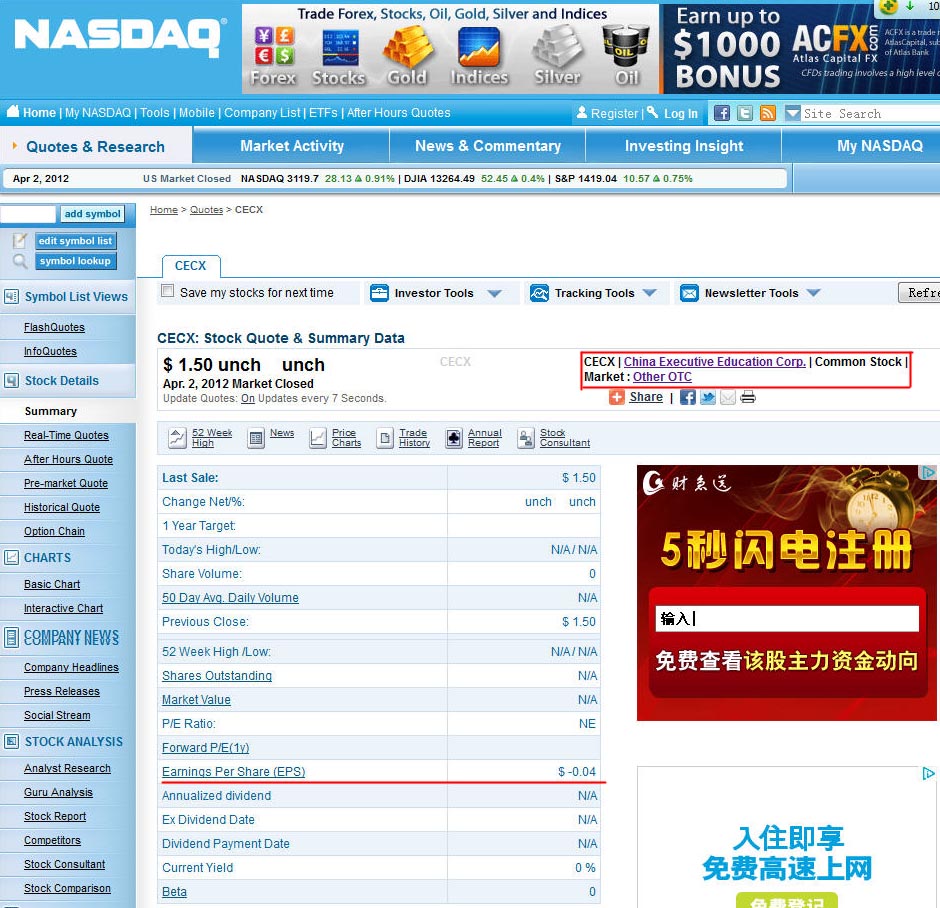Viewport: 940px width, 908px height.
Task: Click the input field in red Chinese ad
Action: click(787, 619)
